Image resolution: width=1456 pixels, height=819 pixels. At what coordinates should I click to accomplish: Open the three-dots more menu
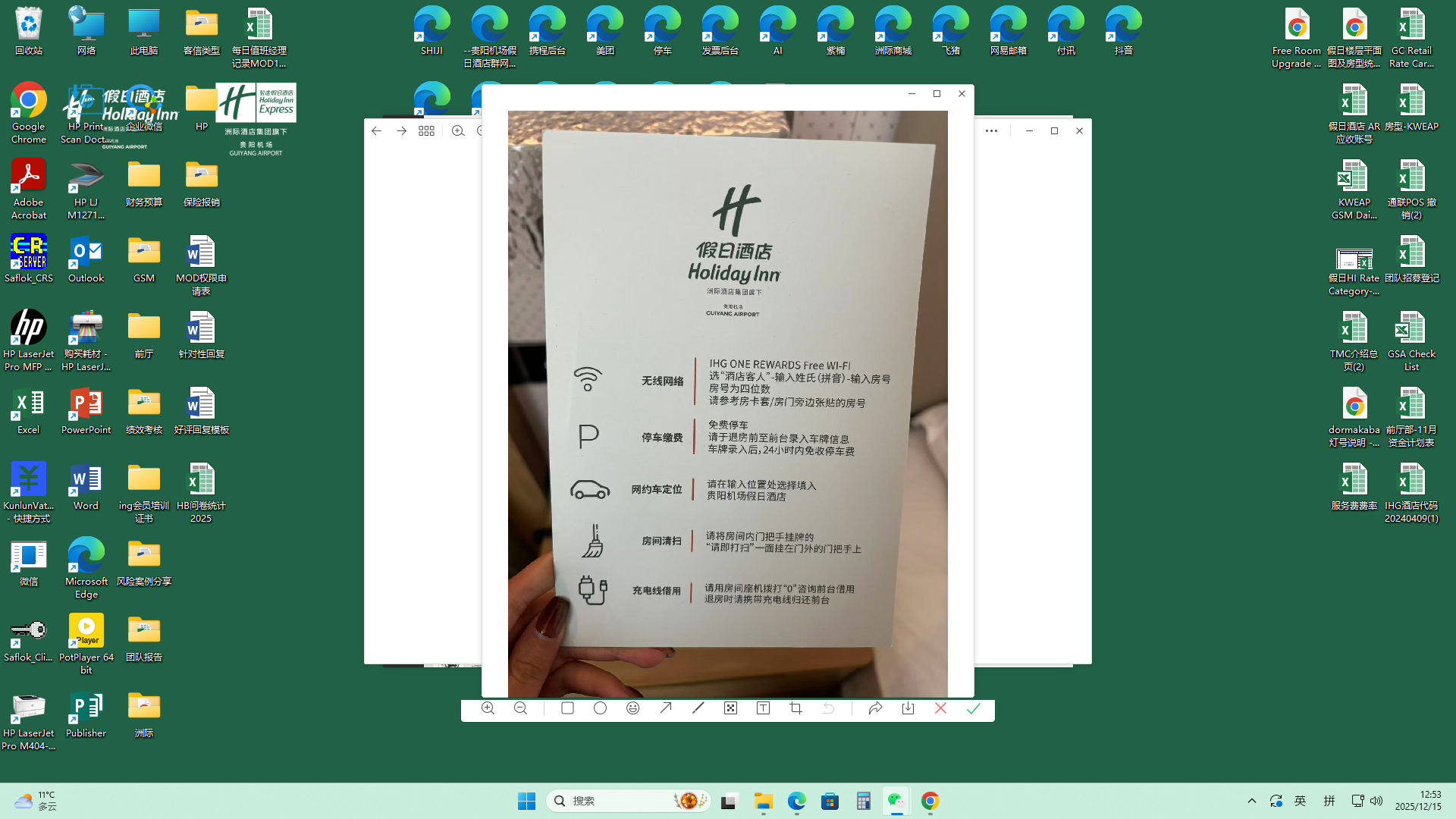coord(991,131)
